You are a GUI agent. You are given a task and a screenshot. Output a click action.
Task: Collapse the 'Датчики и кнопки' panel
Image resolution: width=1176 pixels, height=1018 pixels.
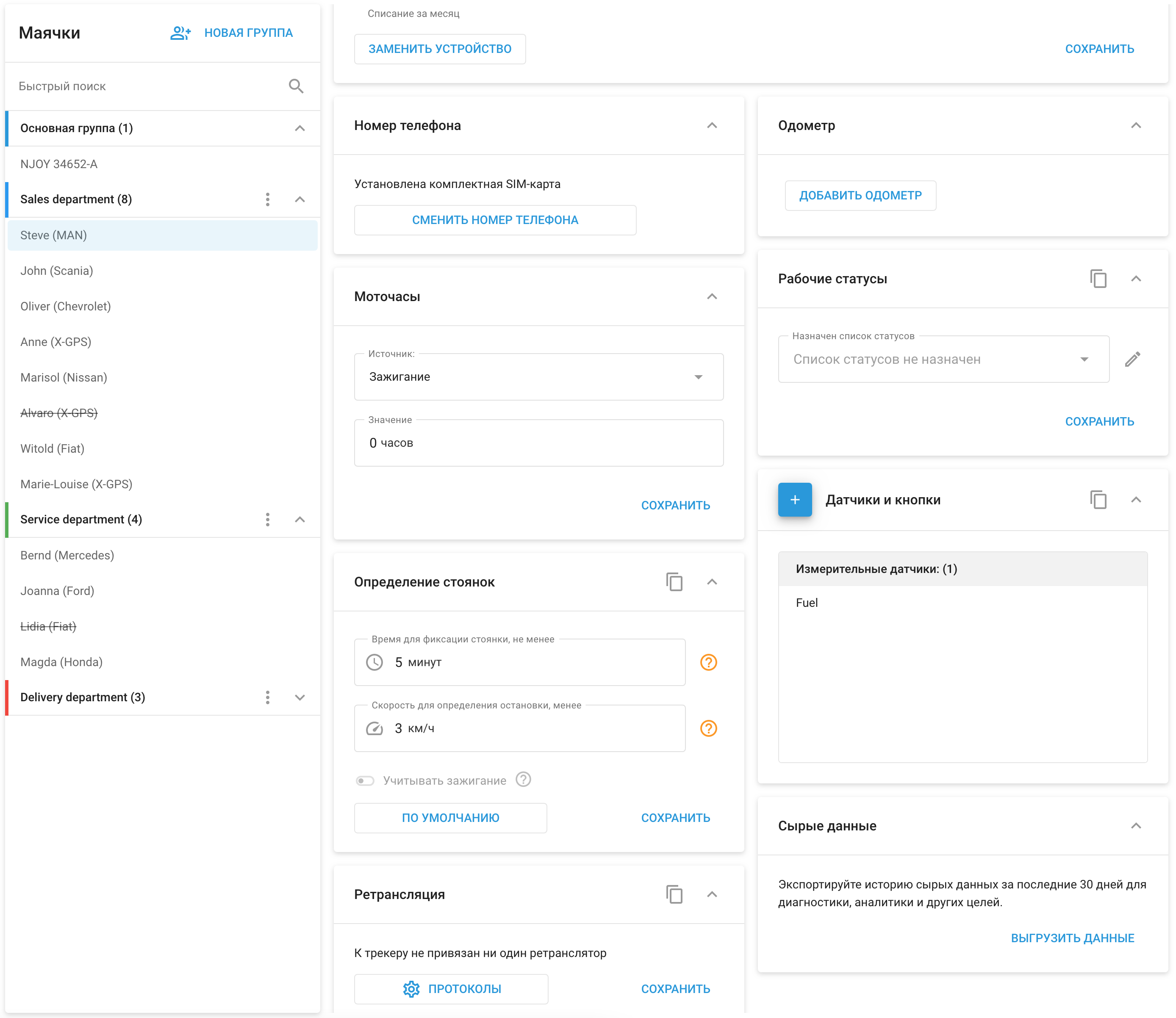pos(1136,500)
